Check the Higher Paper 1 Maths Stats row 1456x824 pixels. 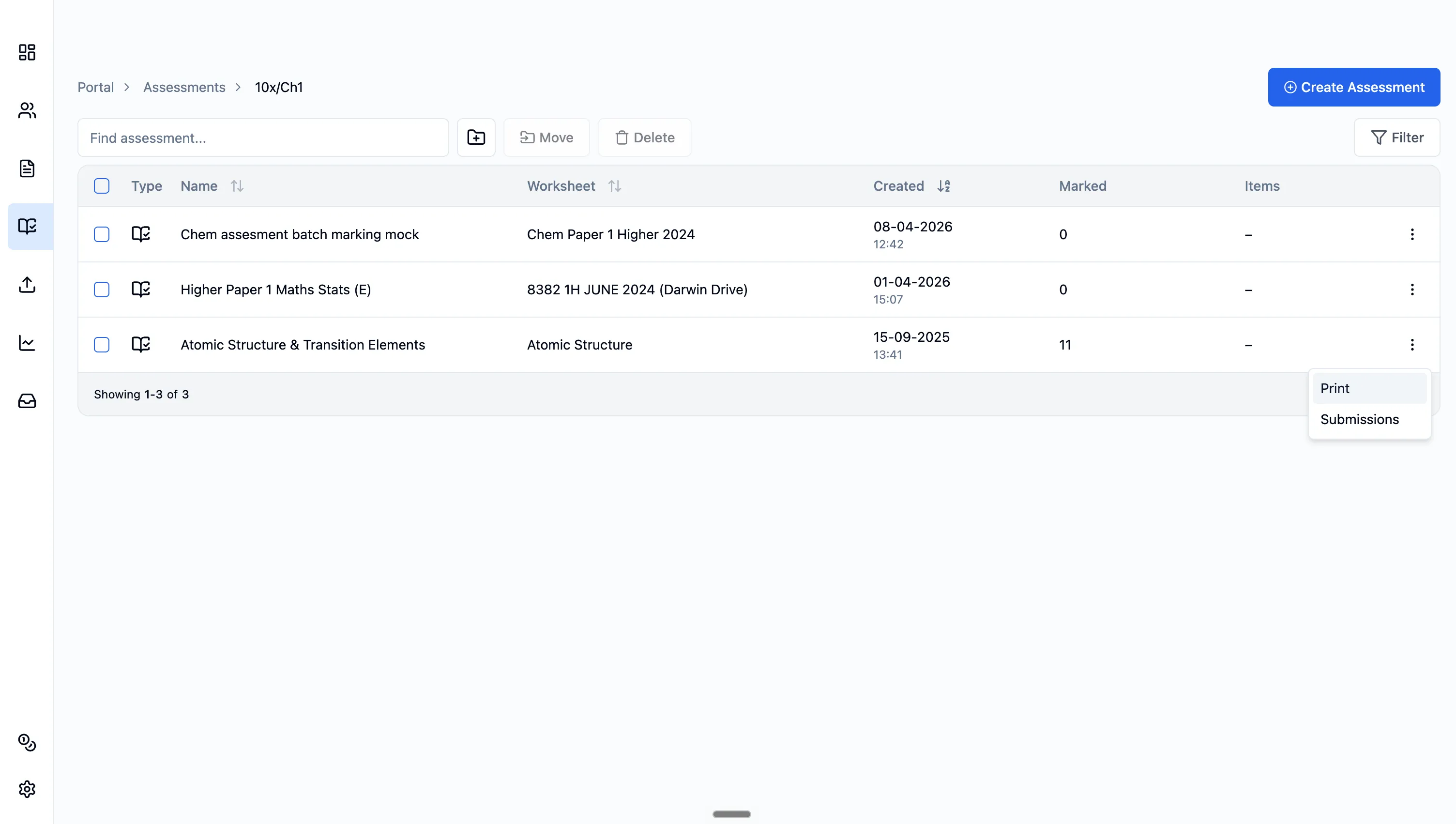pos(101,290)
